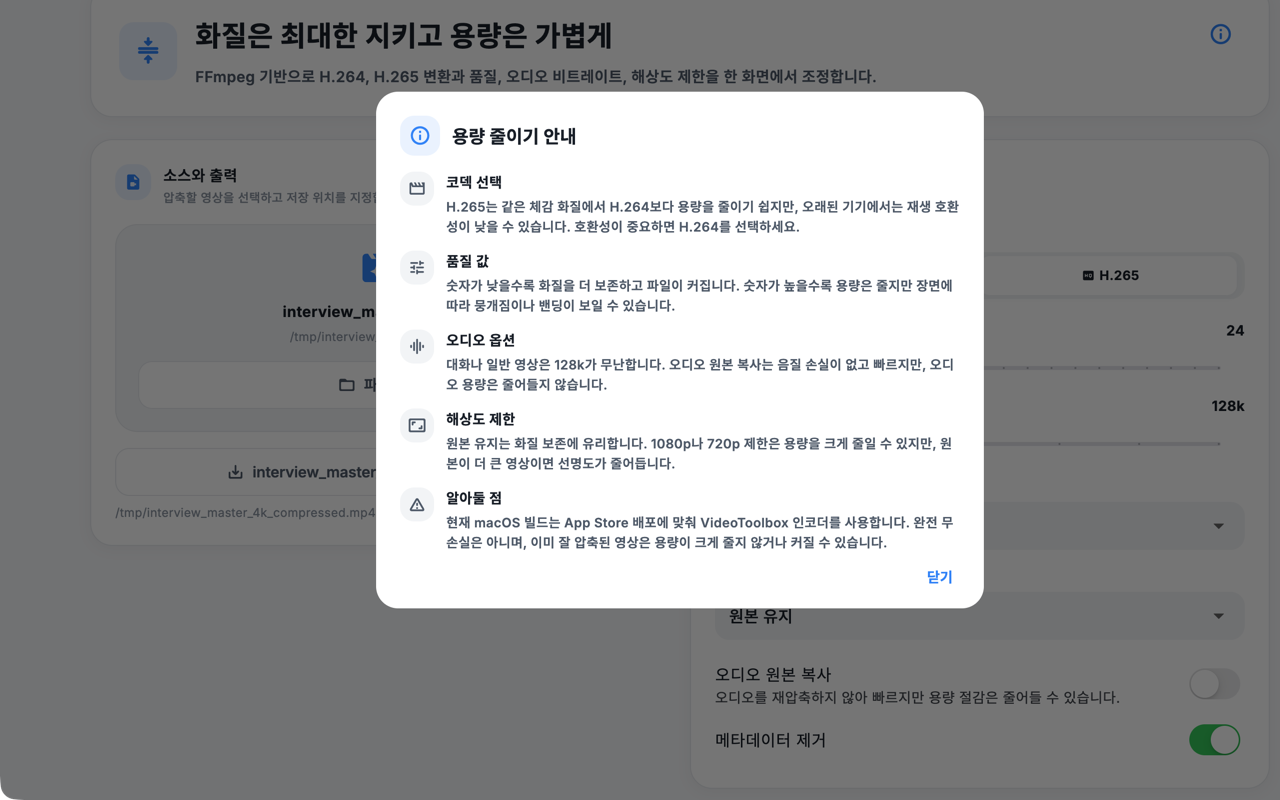Viewport: 1280px width, 800px height.
Task: Open the dropdown above 원본 유지
Action: click(1113, 526)
